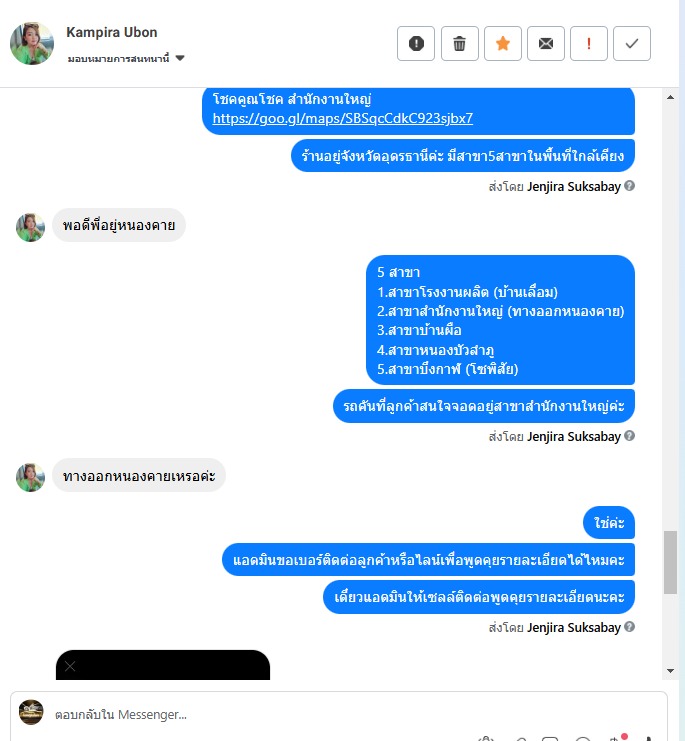Click the help icon beside the last Jenjira Suksabay

point(629,627)
